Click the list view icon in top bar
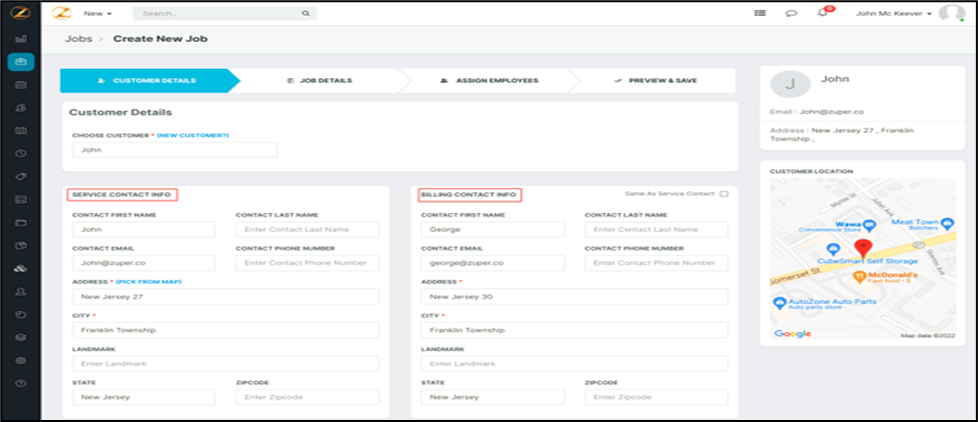 click(x=760, y=13)
